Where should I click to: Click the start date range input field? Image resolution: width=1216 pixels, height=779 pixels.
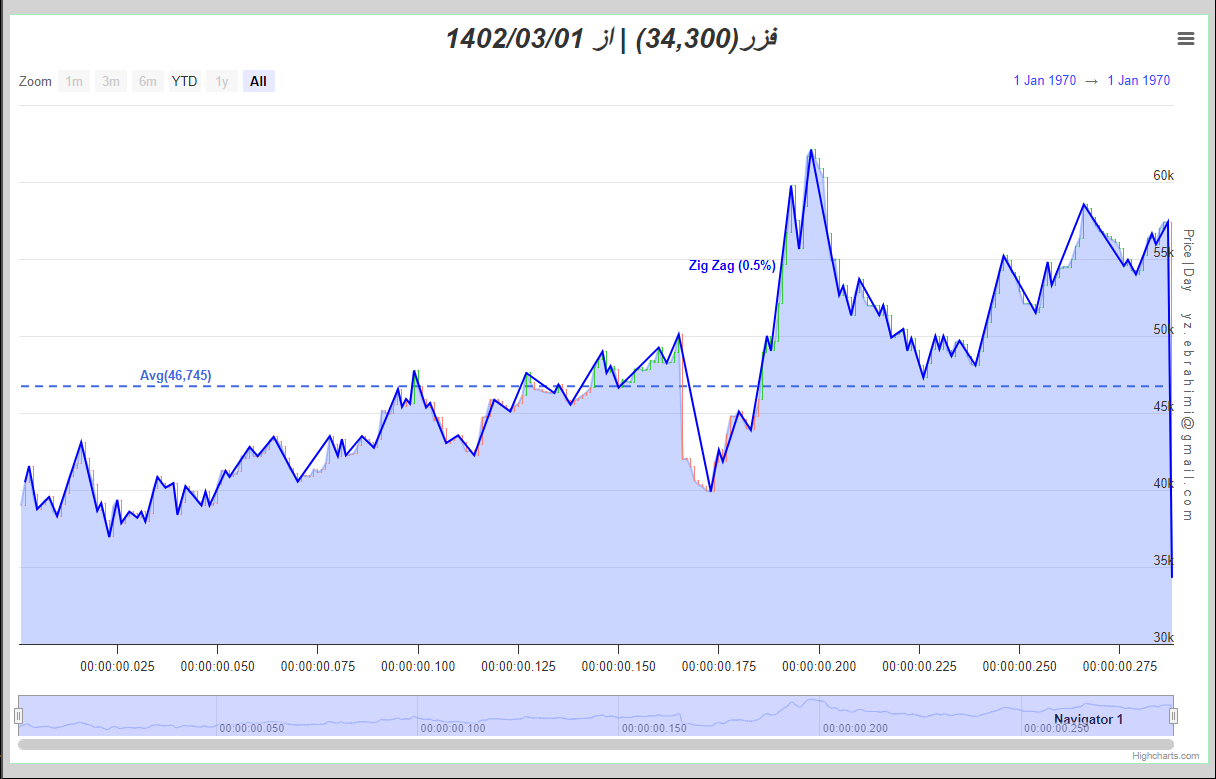[1045, 80]
